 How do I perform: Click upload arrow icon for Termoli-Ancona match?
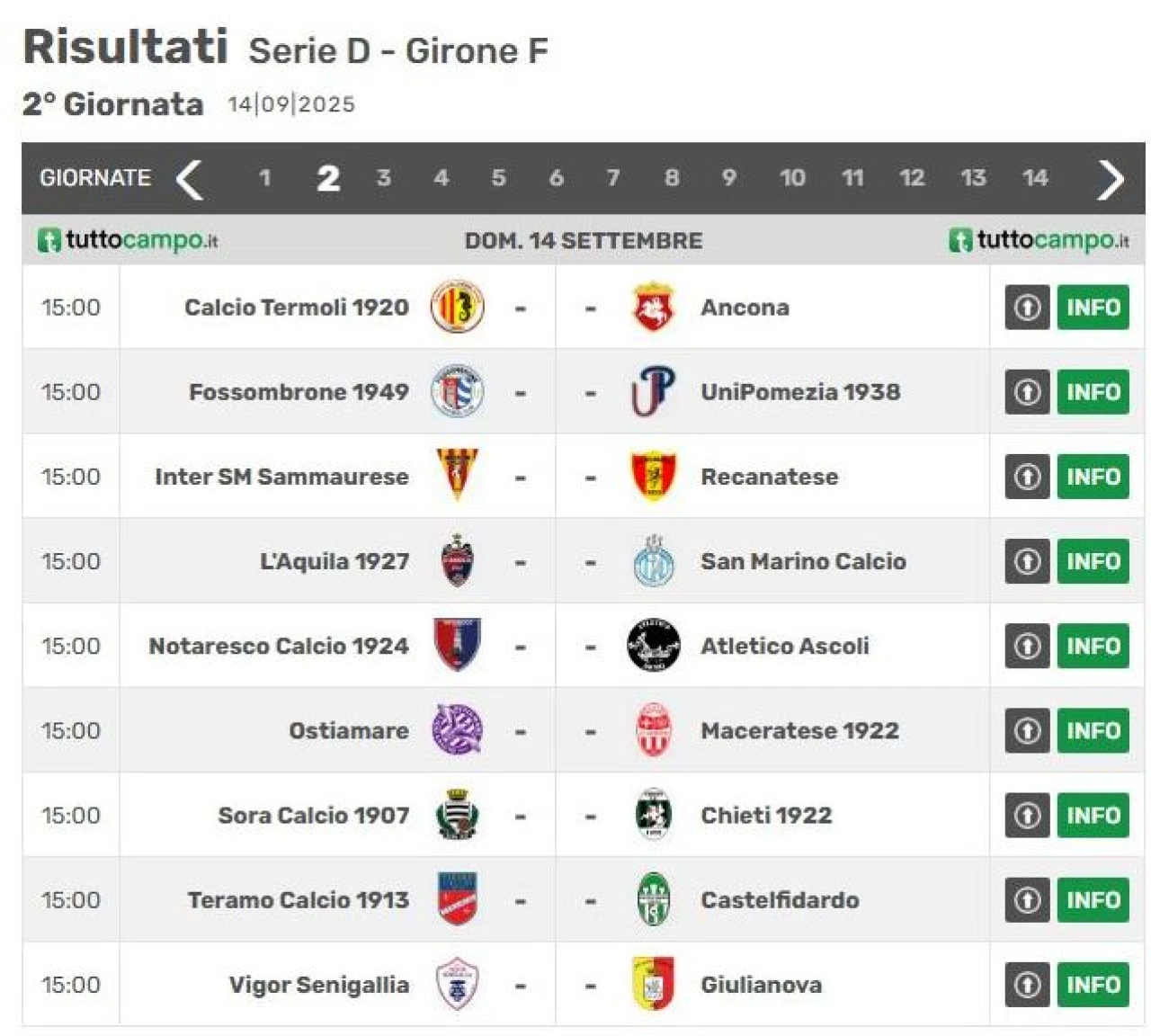pos(1027,308)
